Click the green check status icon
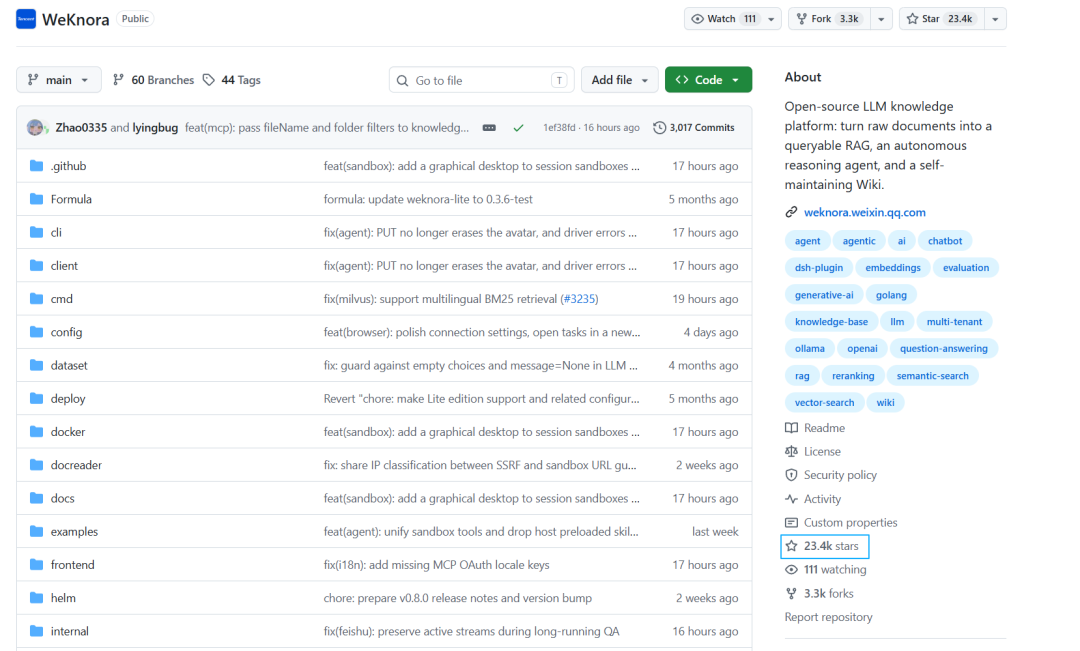This screenshot has height=651, width=1080. click(518, 127)
